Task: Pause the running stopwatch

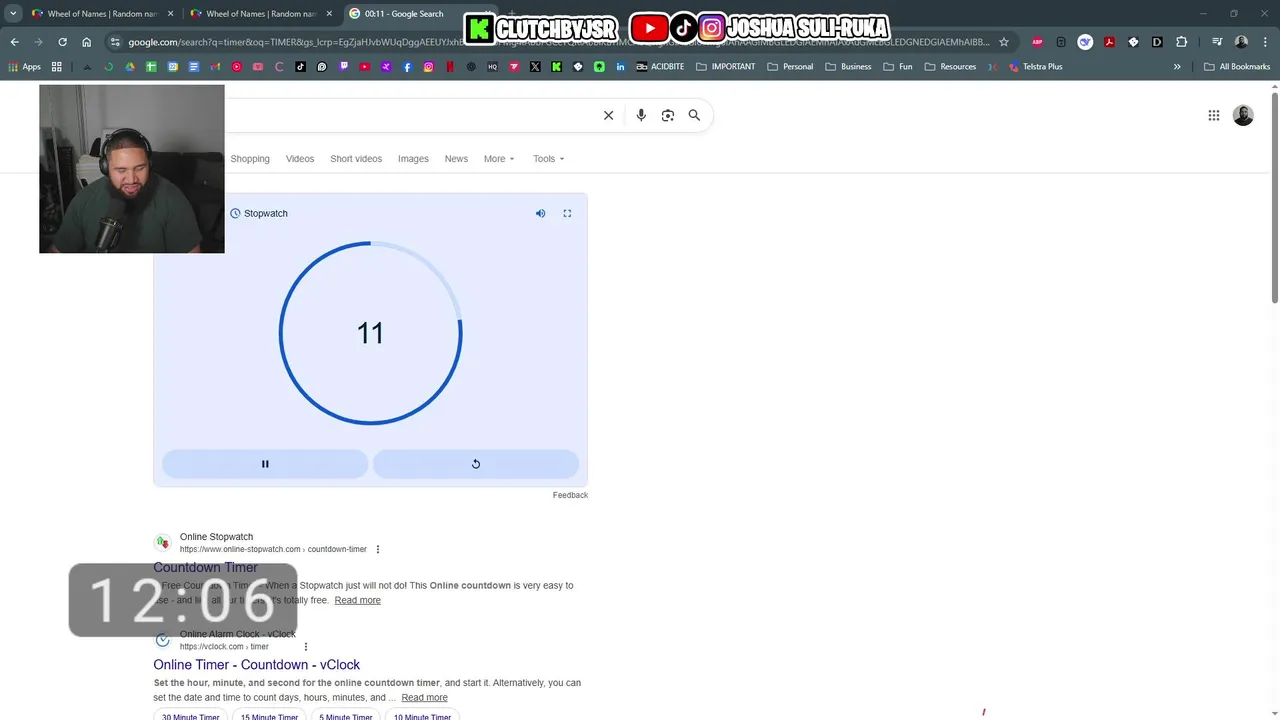Action: tap(265, 464)
